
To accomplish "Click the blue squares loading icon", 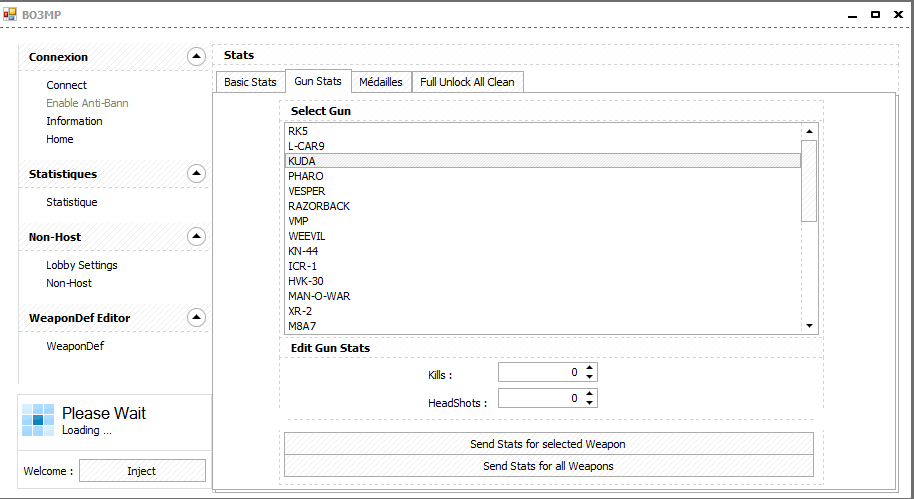I will coord(38,420).
